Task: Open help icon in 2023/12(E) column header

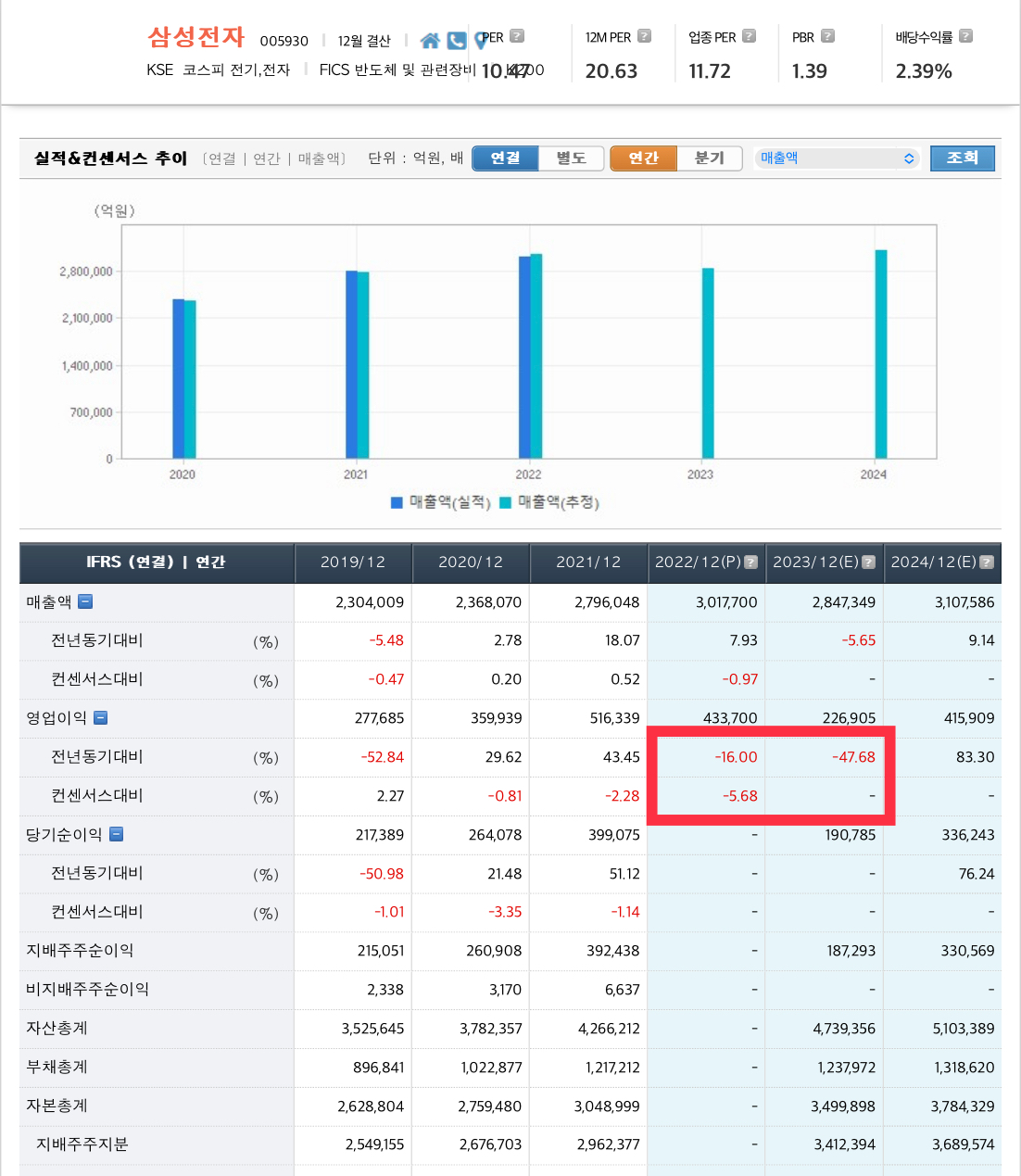Action: tap(869, 562)
